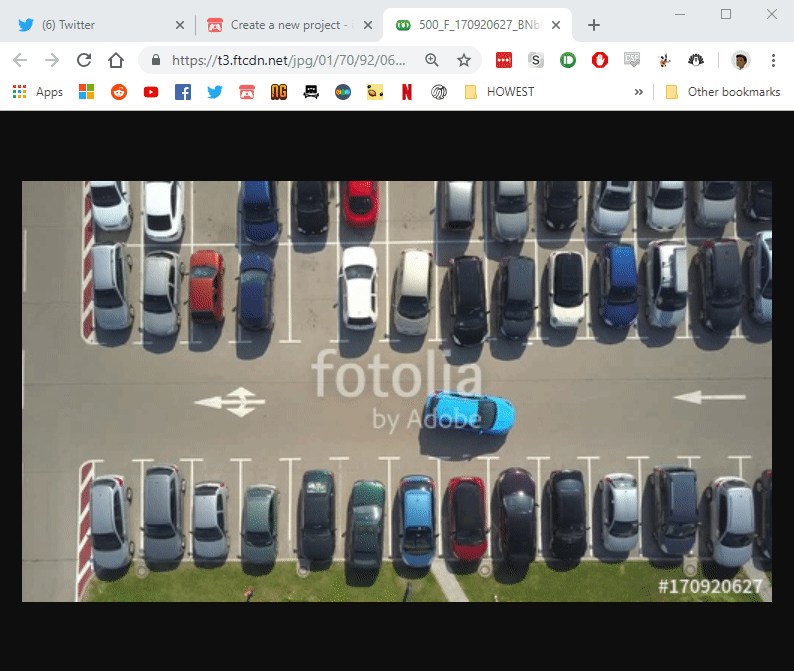The image size is (794, 671).
Task: Open the Reddit bookmark
Action: pos(119,92)
